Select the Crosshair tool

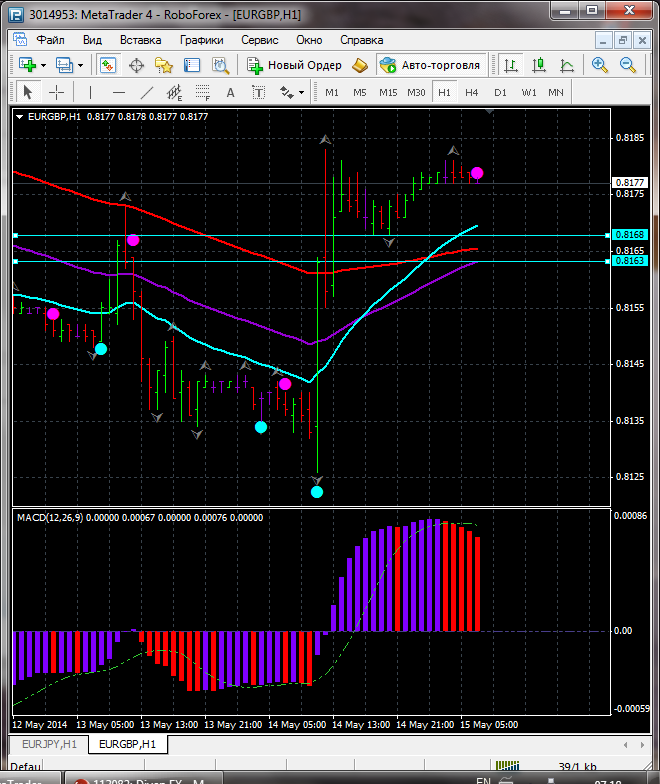[x=56, y=92]
